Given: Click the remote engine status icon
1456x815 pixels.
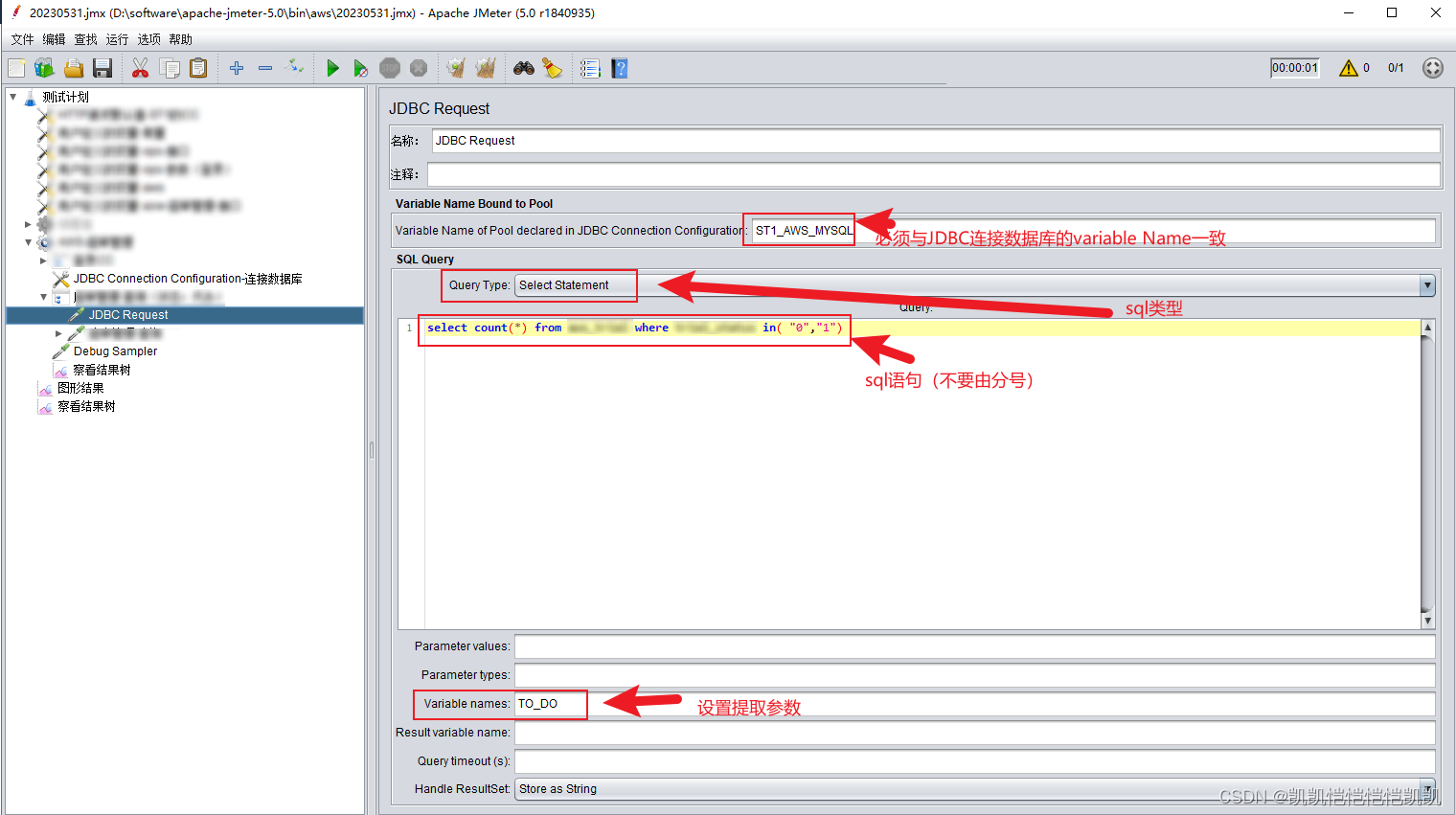Looking at the screenshot, I should pos(1433,68).
